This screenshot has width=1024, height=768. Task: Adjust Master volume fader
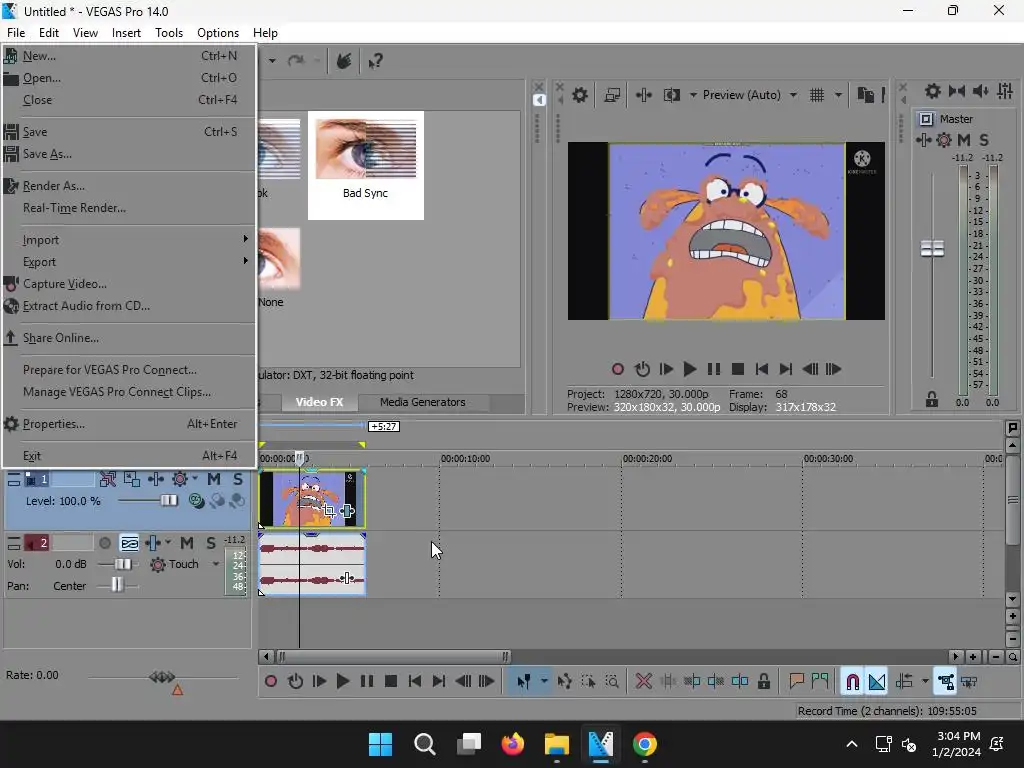click(932, 248)
